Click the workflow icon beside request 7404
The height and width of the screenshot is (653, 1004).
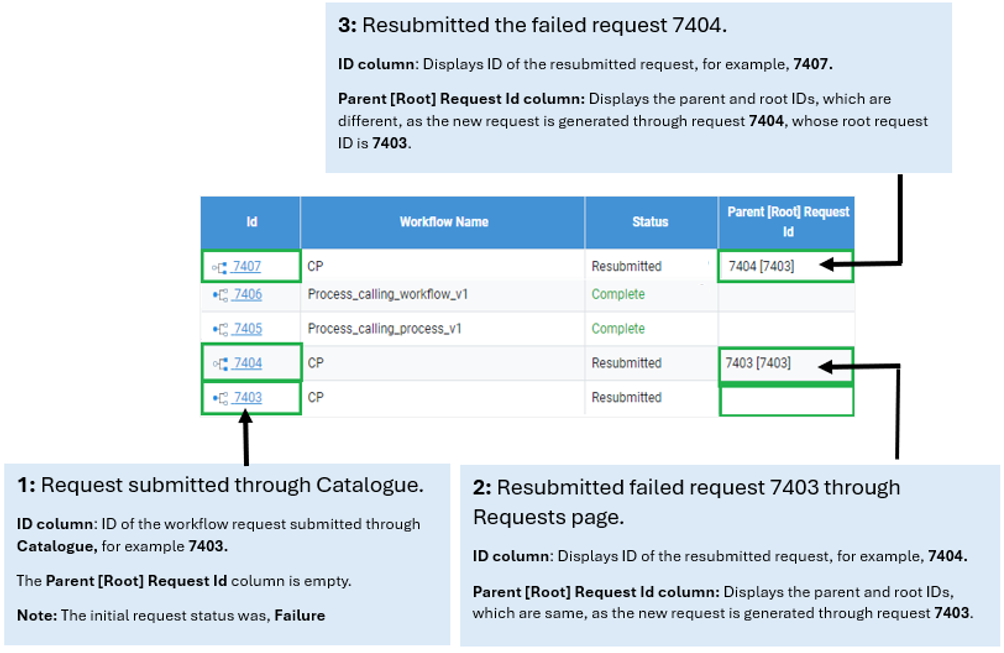[x=221, y=363]
